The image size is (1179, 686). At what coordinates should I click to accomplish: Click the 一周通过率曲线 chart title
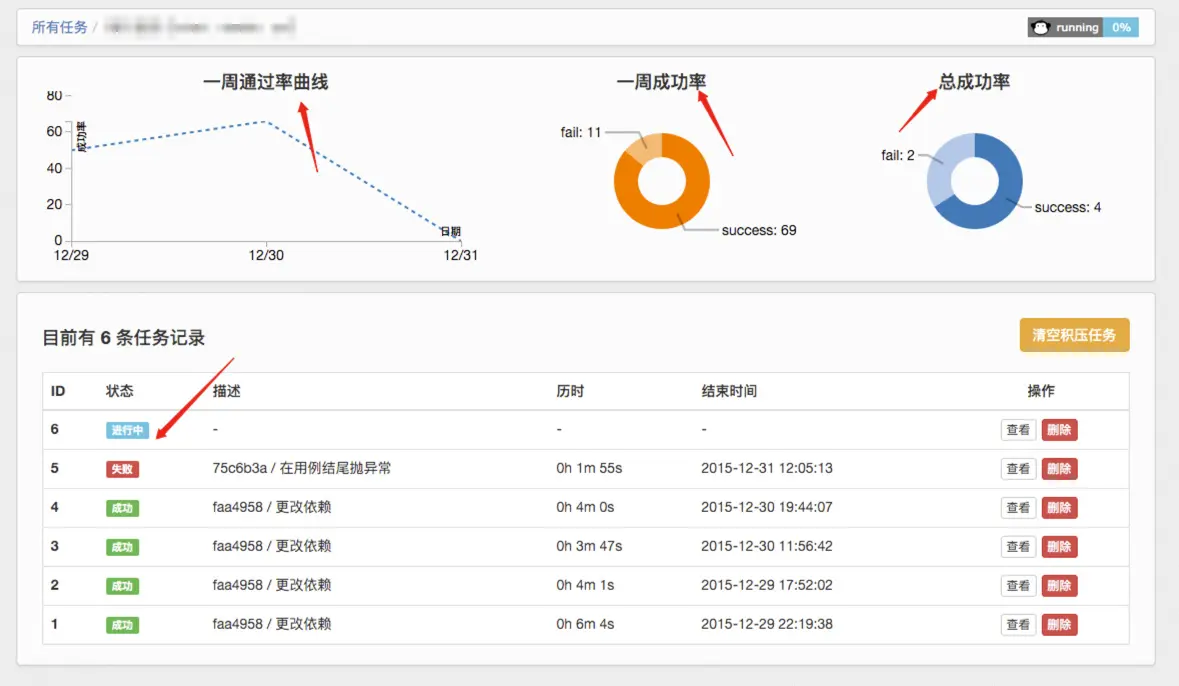265,82
